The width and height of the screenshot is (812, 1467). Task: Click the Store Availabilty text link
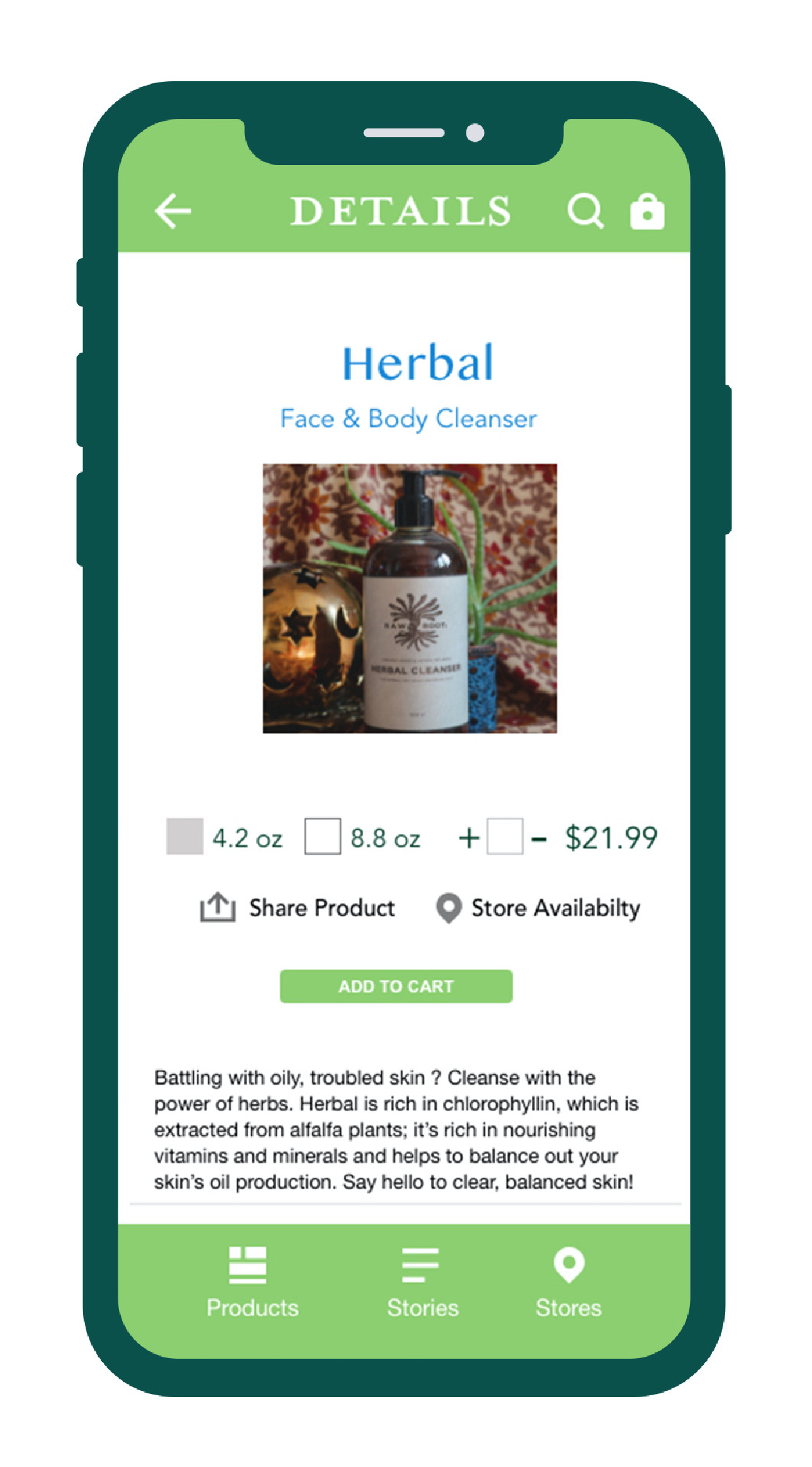556,909
